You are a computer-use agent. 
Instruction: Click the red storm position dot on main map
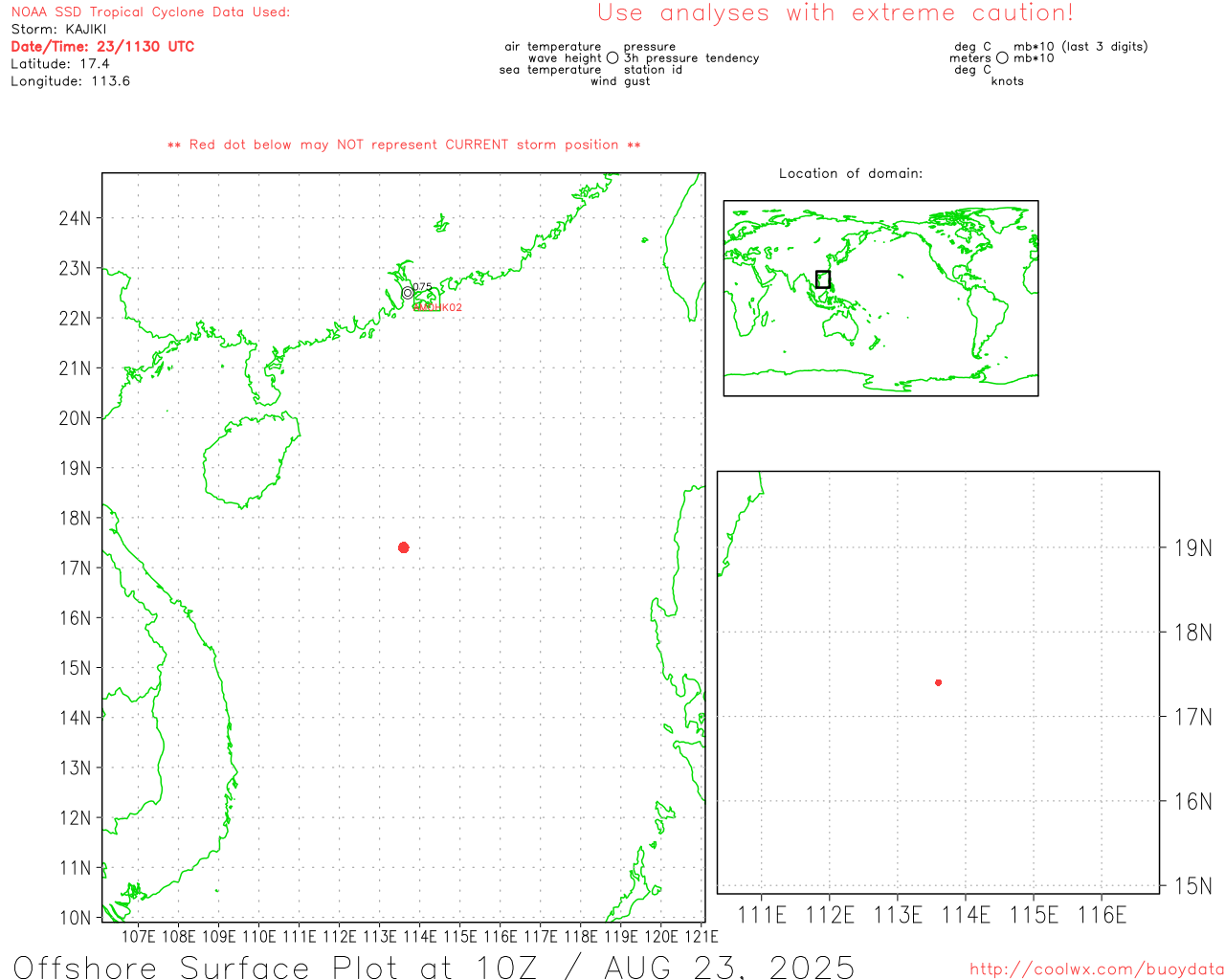pyautogui.click(x=404, y=547)
